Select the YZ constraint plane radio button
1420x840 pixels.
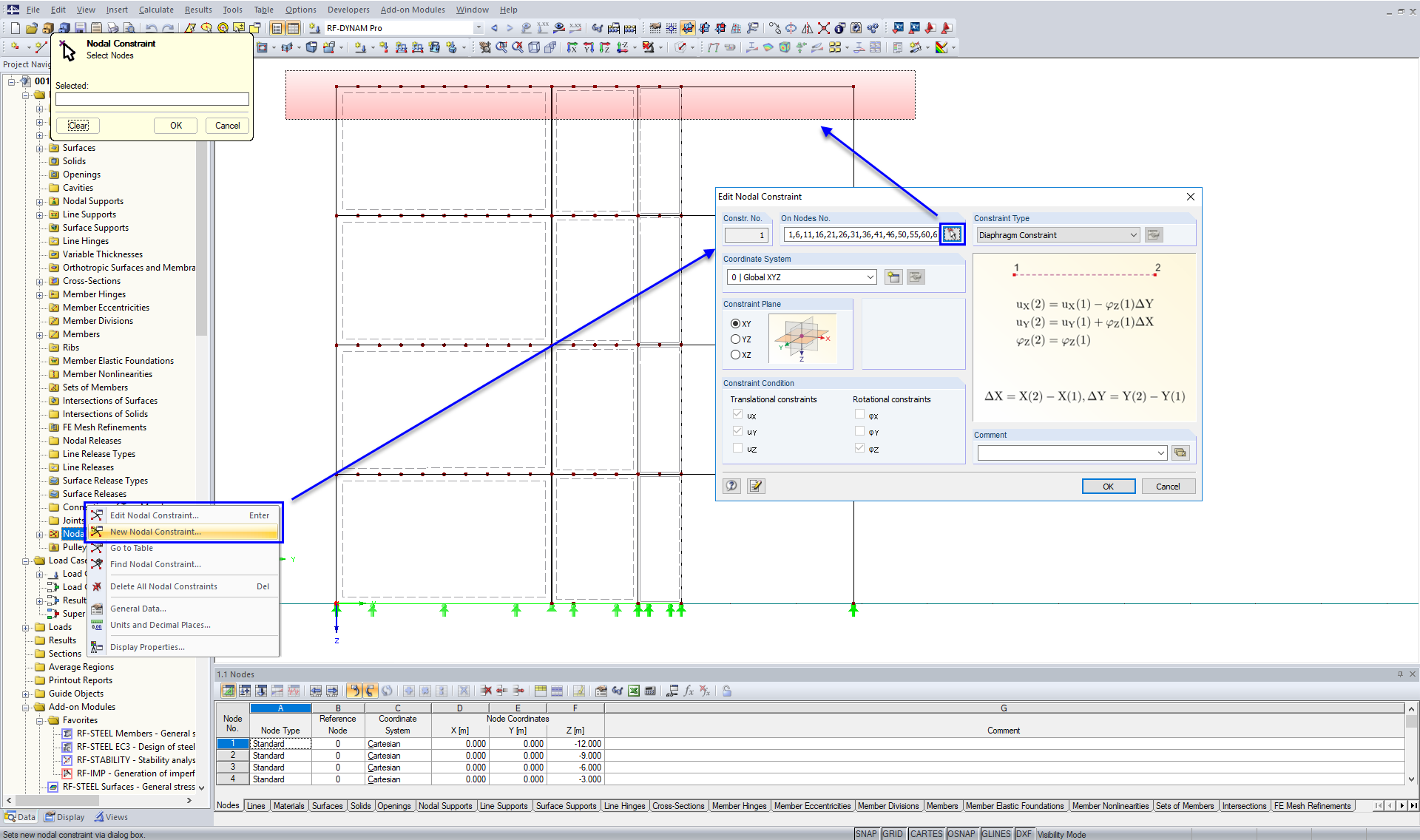736,339
